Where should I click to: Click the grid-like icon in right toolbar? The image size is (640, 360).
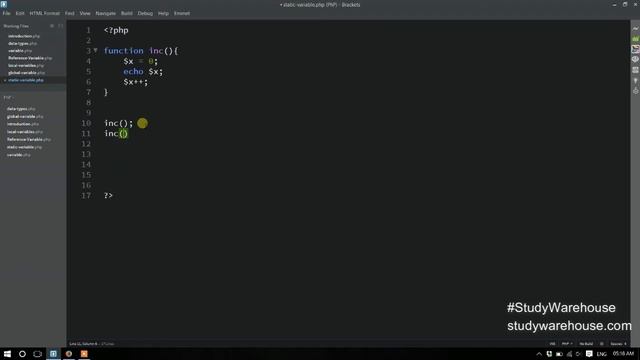coord(635,70)
